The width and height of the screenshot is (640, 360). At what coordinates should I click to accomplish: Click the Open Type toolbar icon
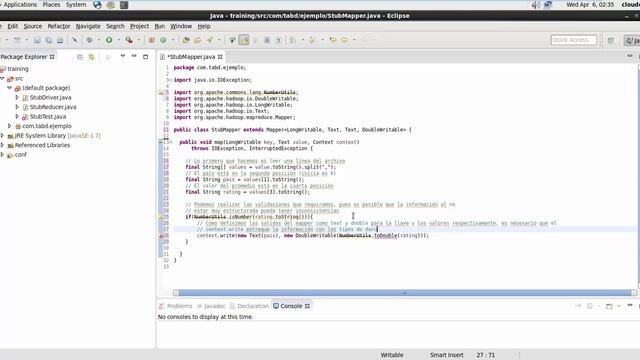(x=186, y=40)
